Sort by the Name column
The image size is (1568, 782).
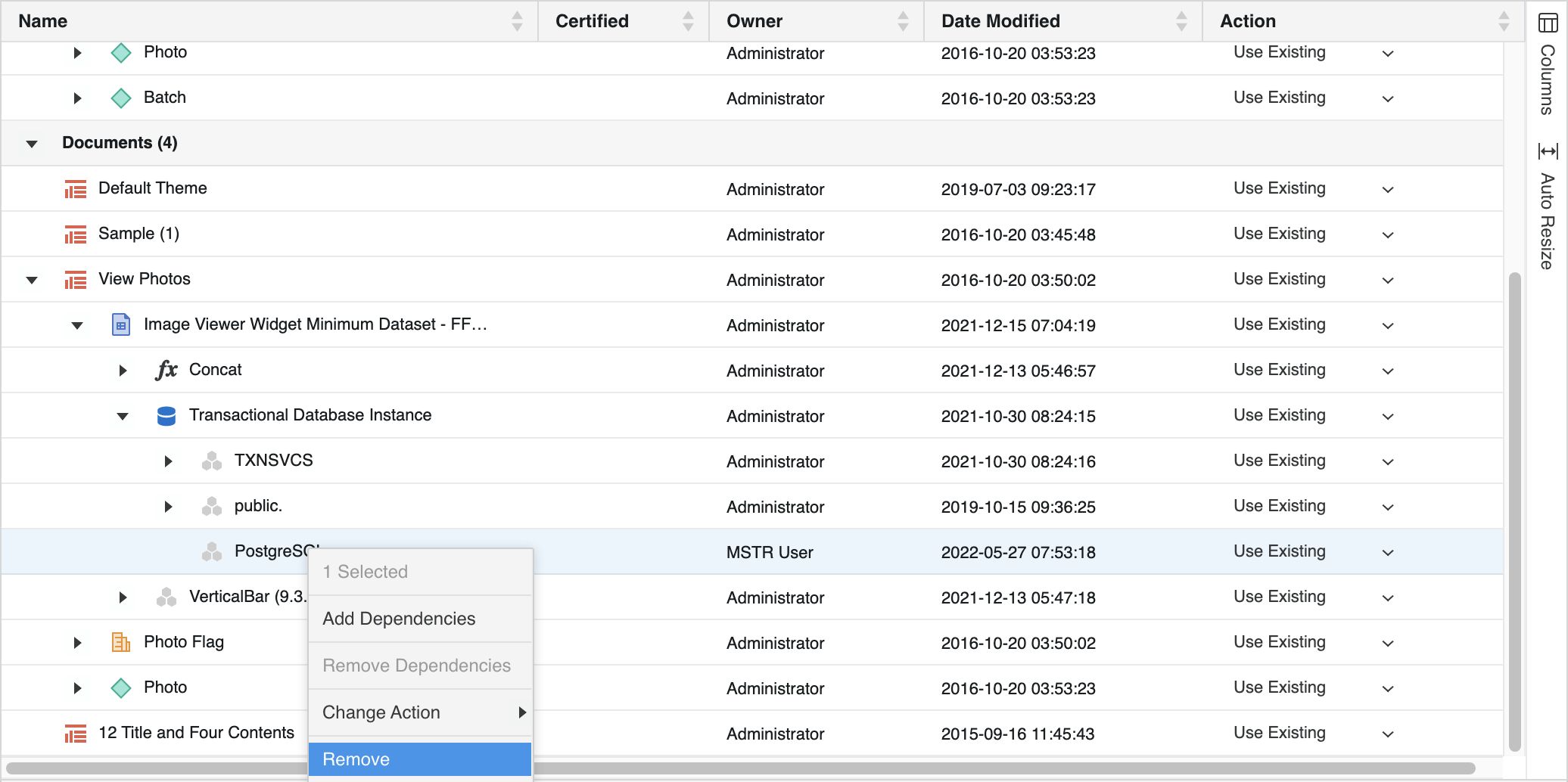(x=43, y=21)
